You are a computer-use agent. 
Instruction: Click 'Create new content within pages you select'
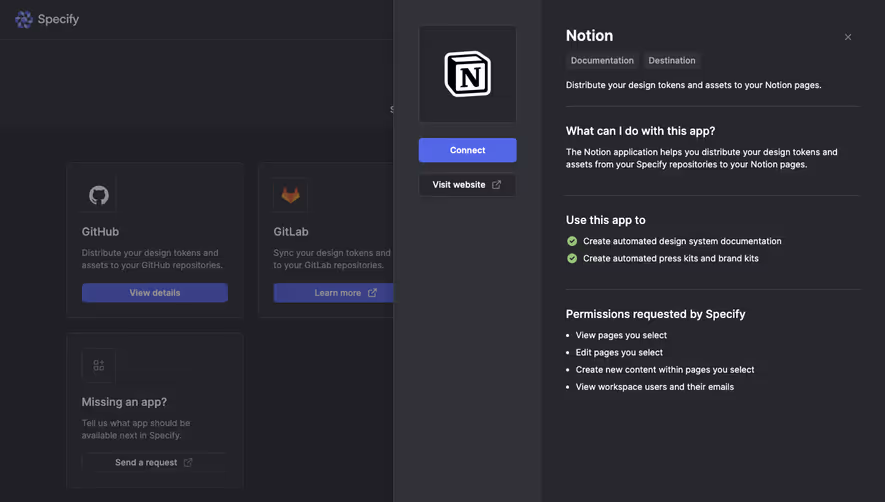point(665,370)
